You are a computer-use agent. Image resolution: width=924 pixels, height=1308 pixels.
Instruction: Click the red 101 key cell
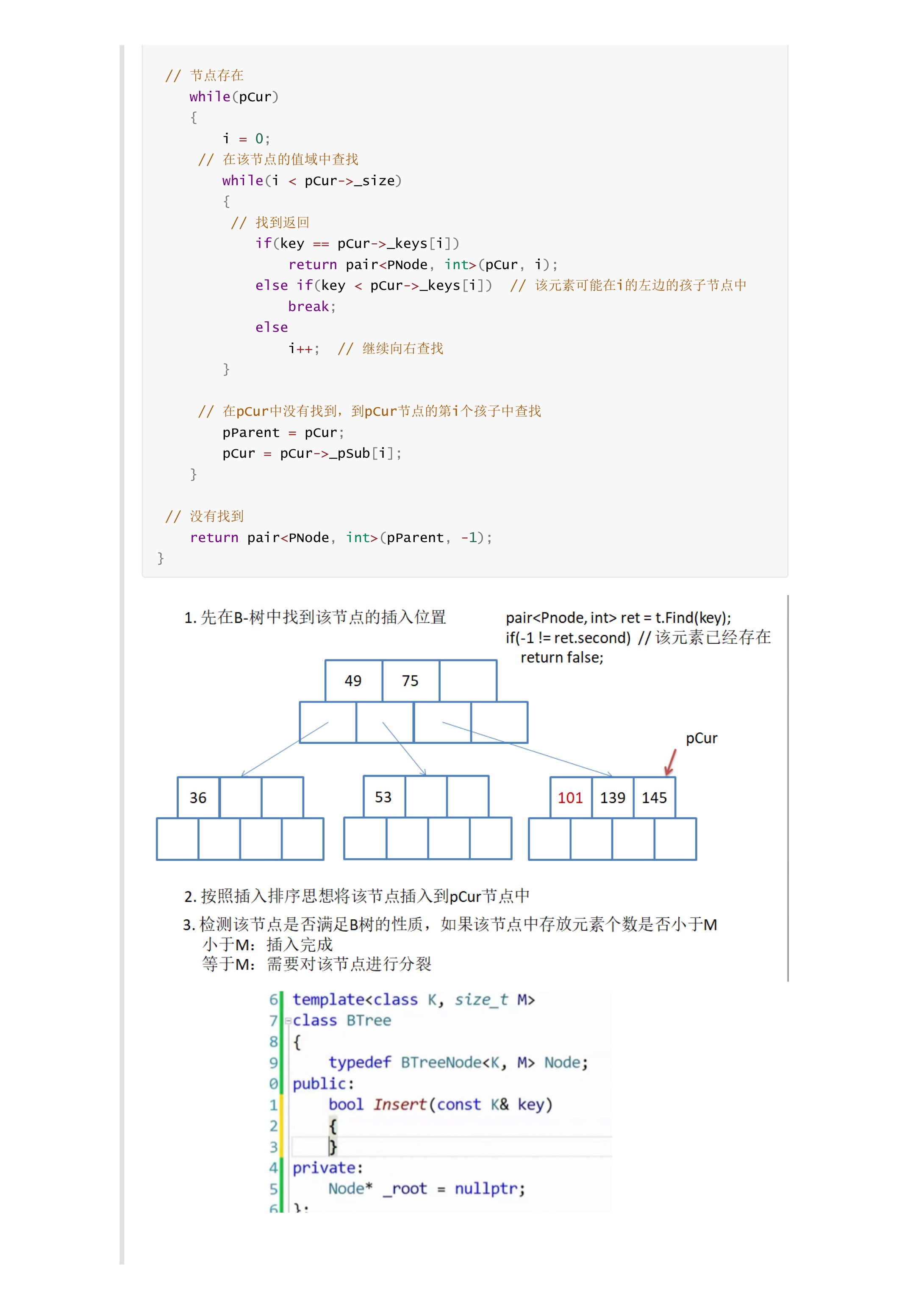tap(570, 798)
